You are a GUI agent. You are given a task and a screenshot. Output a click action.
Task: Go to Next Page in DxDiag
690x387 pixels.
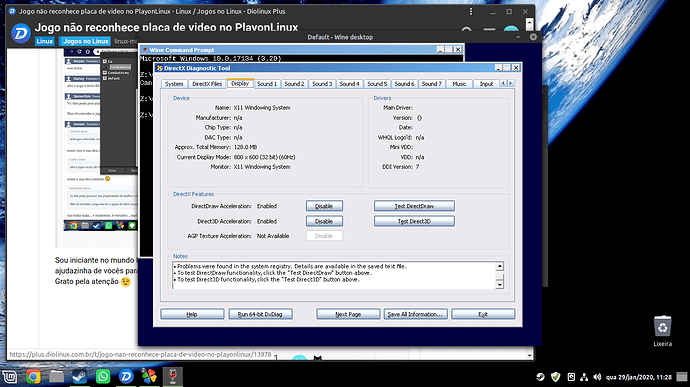click(348, 314)
